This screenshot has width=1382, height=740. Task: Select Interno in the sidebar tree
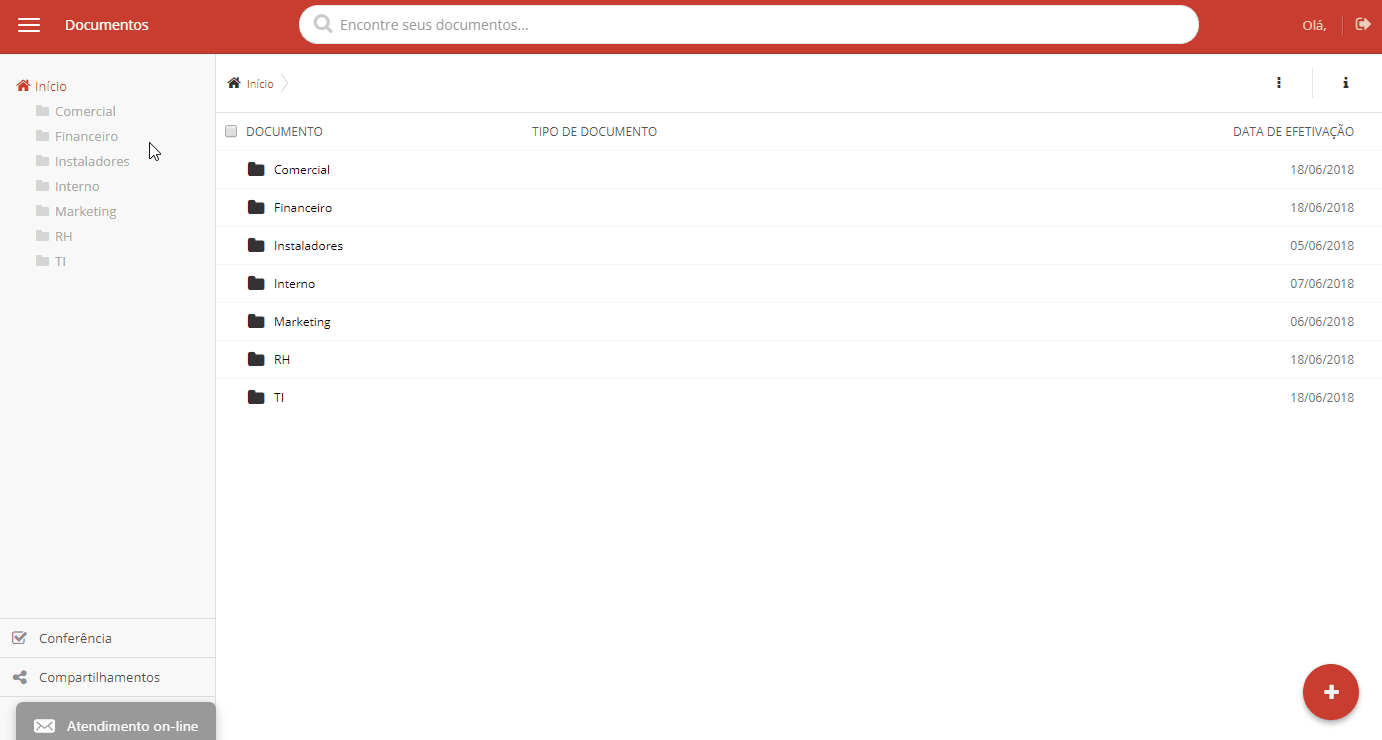(x=77, y=186)
